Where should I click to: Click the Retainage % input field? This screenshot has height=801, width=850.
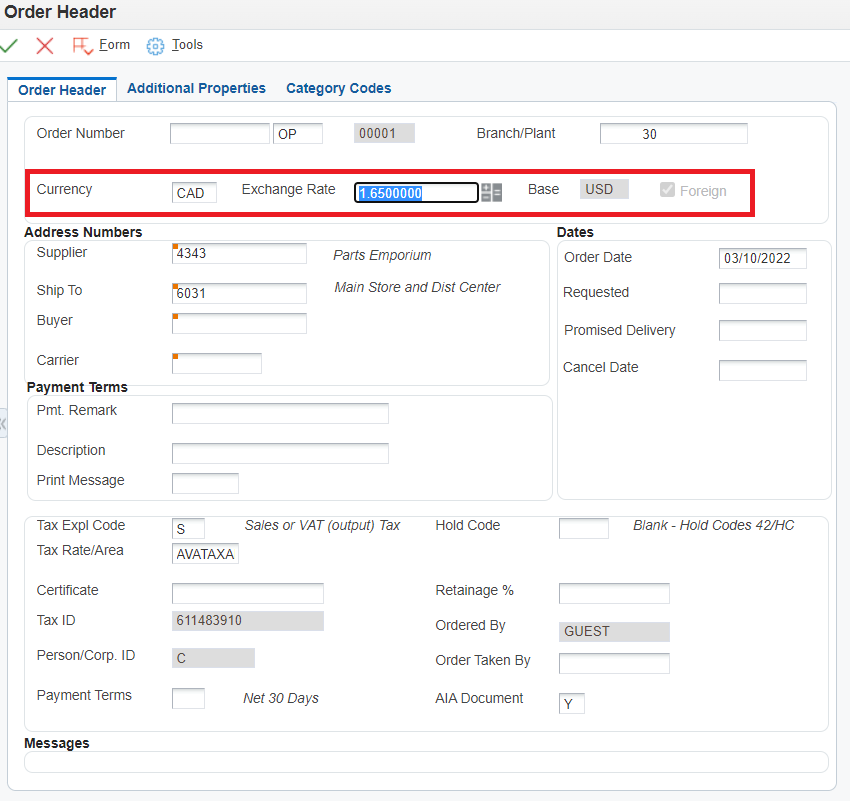pos(614,593)
